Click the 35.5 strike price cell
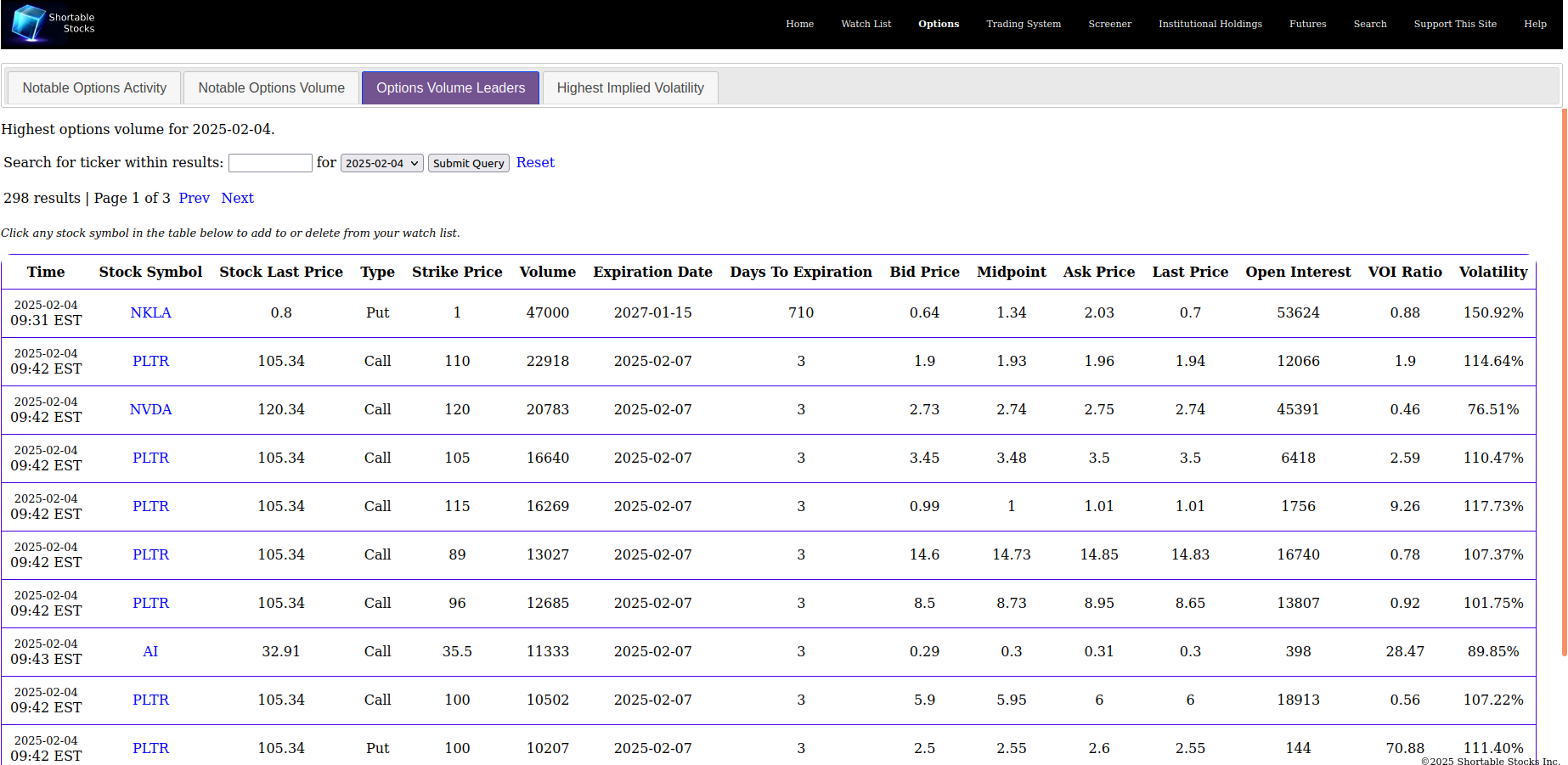The image size is (1568, 765). tap(457, 651)
